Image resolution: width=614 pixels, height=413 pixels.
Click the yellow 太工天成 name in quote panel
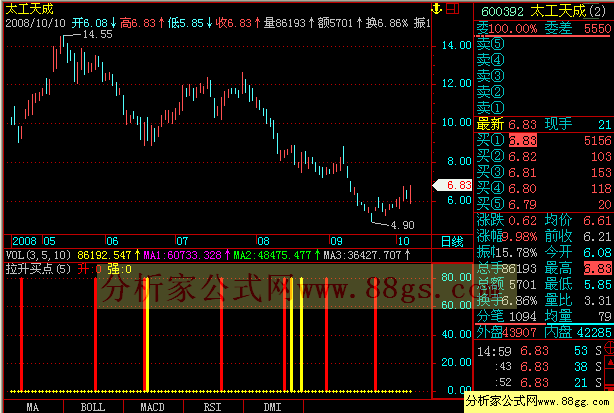point(558,11)
